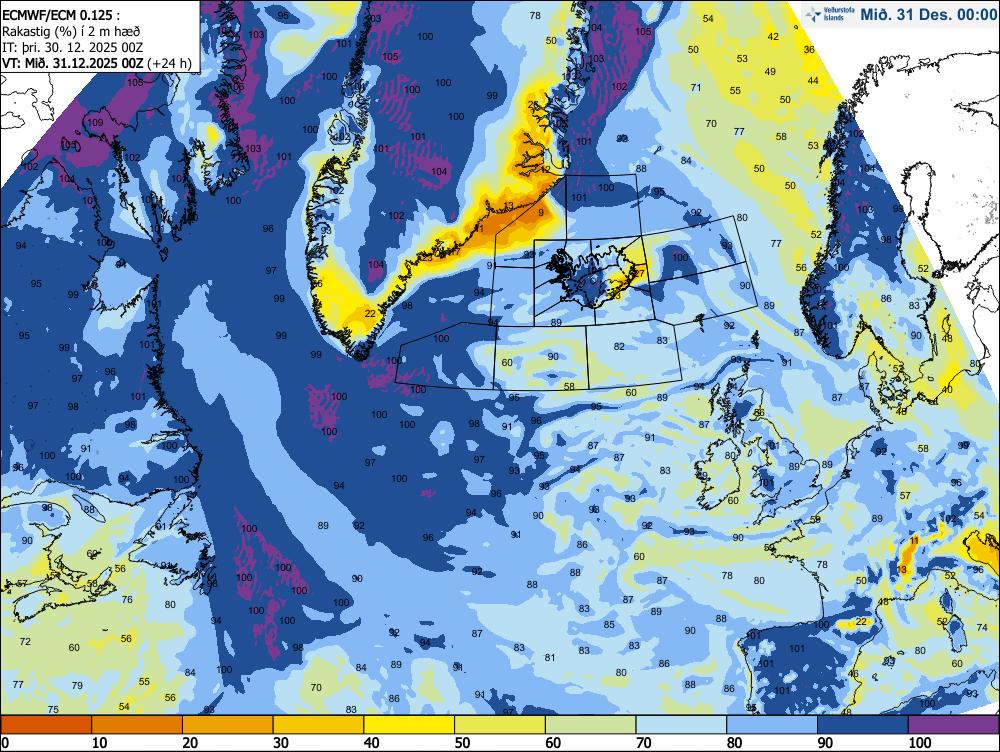Image resolution: width=1000 pixels, height=752 pixels.
Task: Click the legend tick label '80'
Action: [734, 742]
